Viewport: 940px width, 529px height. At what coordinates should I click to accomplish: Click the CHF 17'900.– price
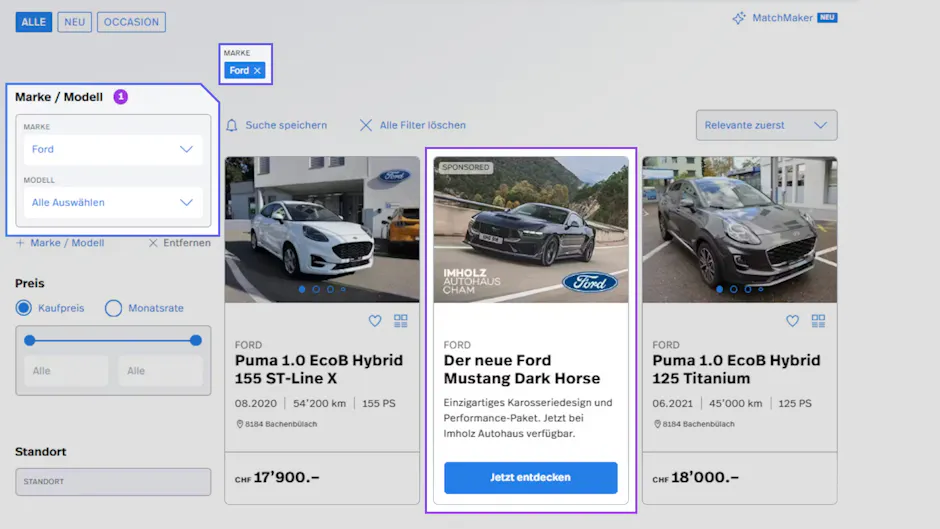tap(277, 477)
